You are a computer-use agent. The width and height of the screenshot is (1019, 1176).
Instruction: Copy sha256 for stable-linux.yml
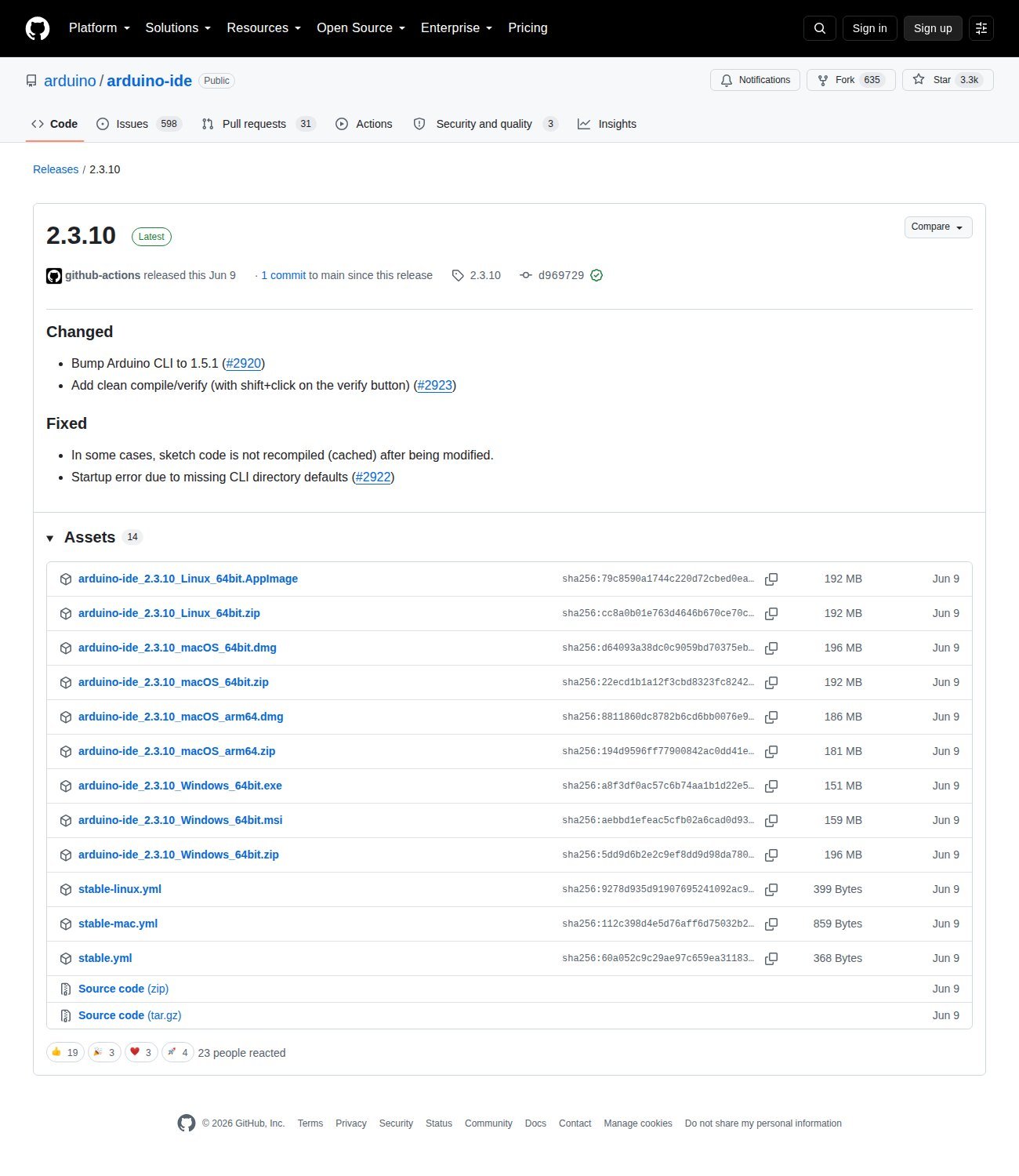[771, 890]
